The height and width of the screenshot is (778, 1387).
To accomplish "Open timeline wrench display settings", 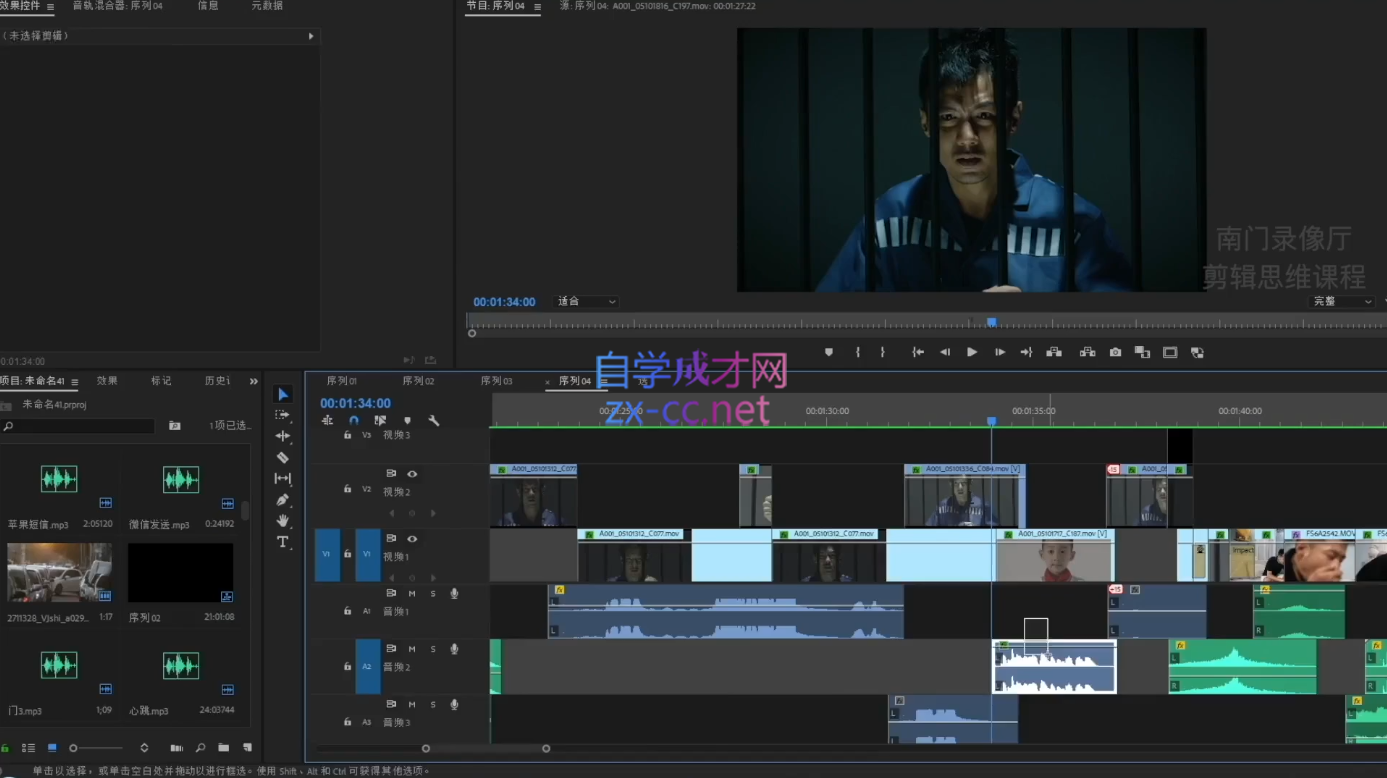I will (434, 421).
